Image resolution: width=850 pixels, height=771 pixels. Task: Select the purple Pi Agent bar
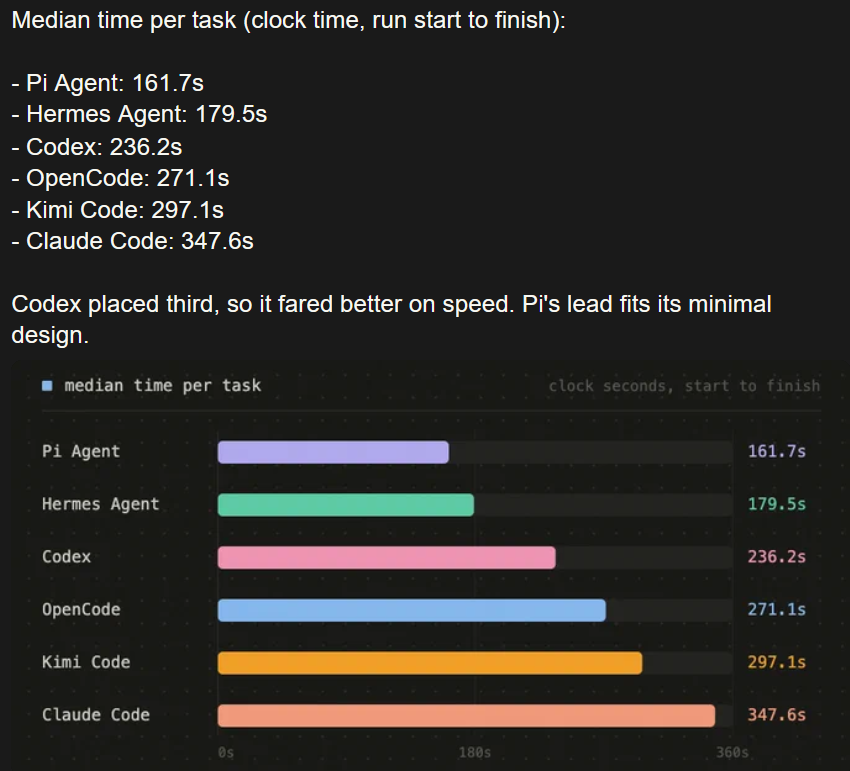tap(333, 452)
